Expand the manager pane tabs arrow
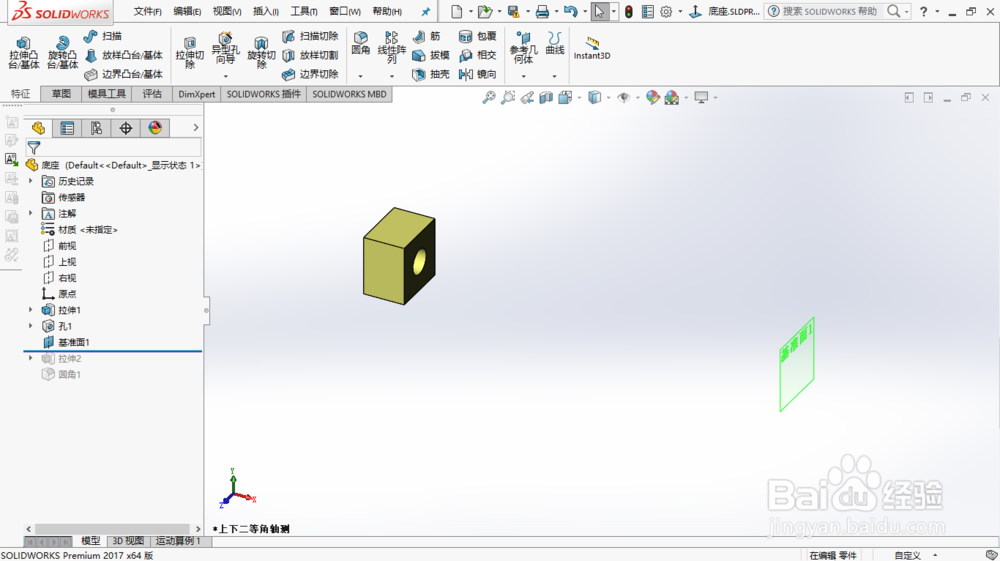The width and height of the screenshot is (1000, 561). 196,128
